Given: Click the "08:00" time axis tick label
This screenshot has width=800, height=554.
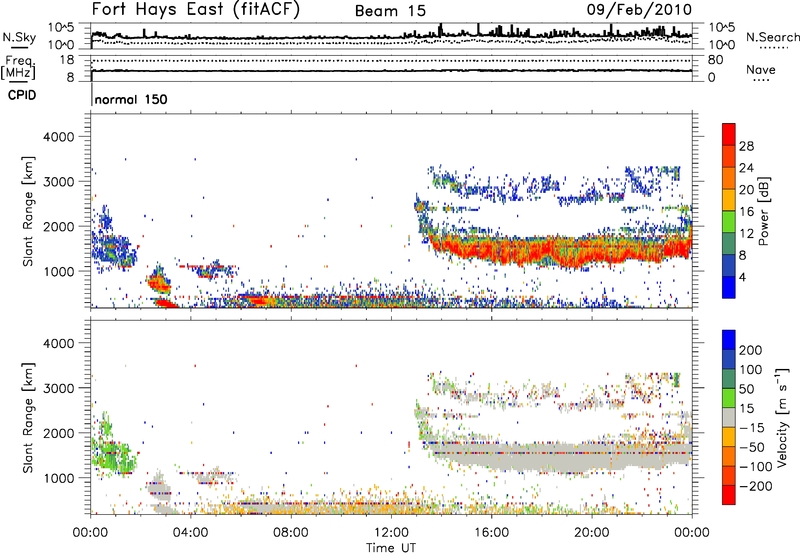Looking at the screenshot, I should [x=291, y=533].
